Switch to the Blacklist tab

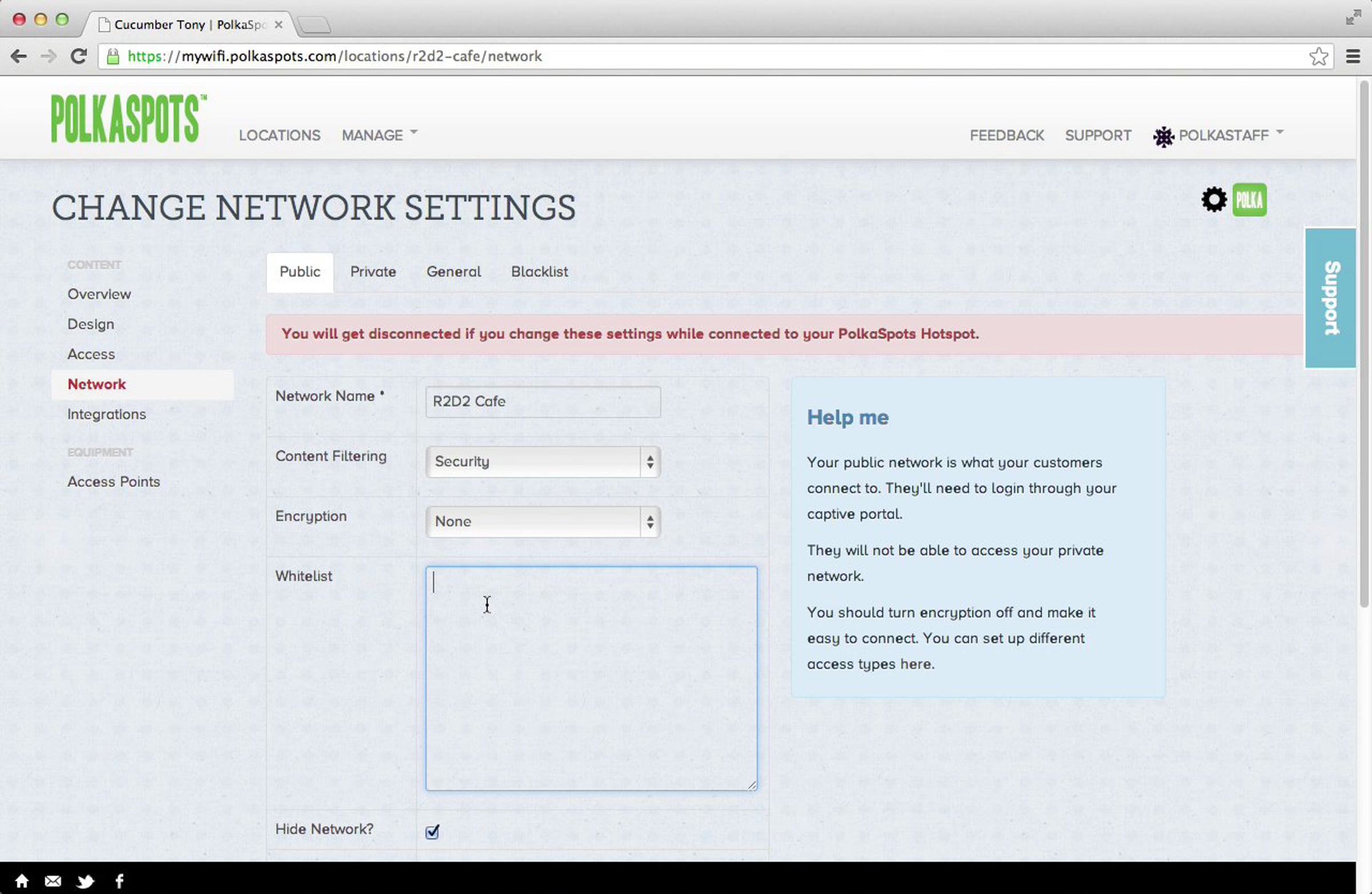(539, 272)
